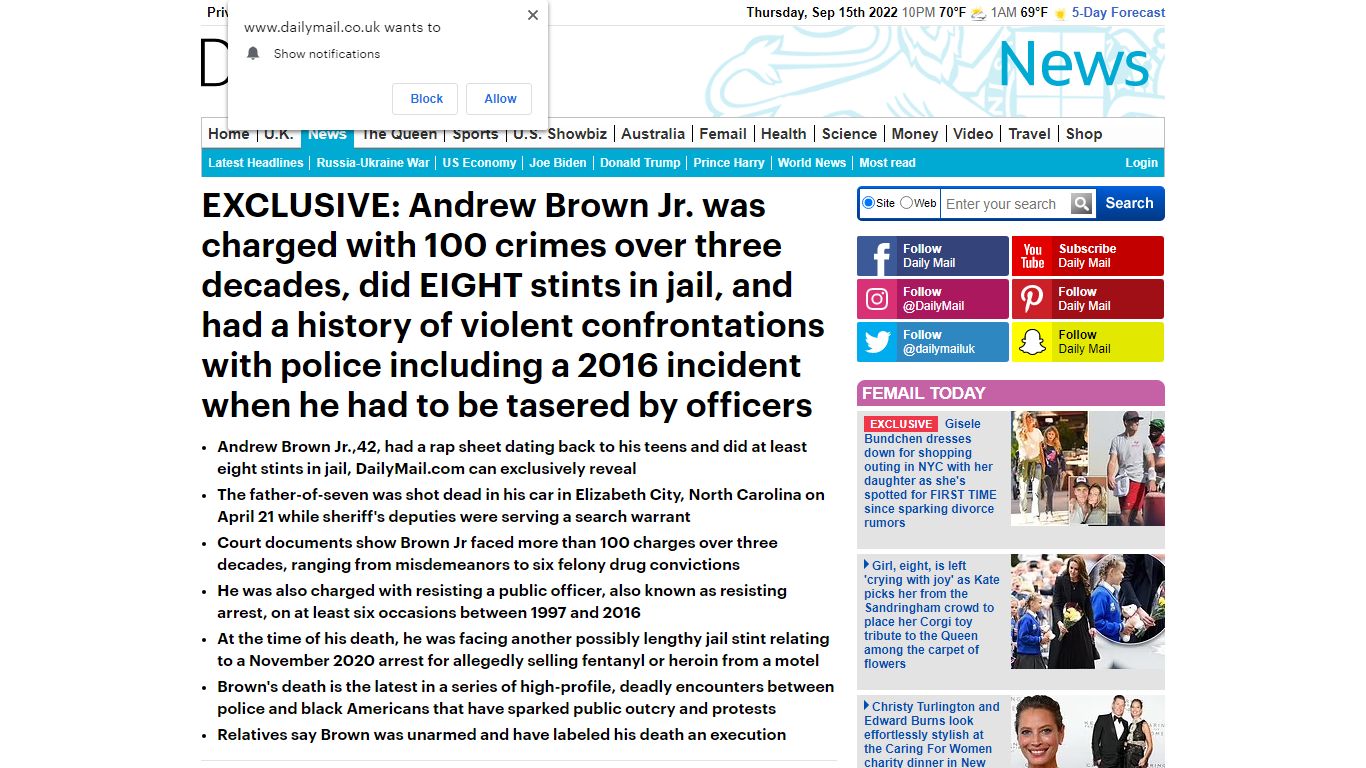Open the Video section tab
Screen dimensions: 1366x768
pos(973,134)
